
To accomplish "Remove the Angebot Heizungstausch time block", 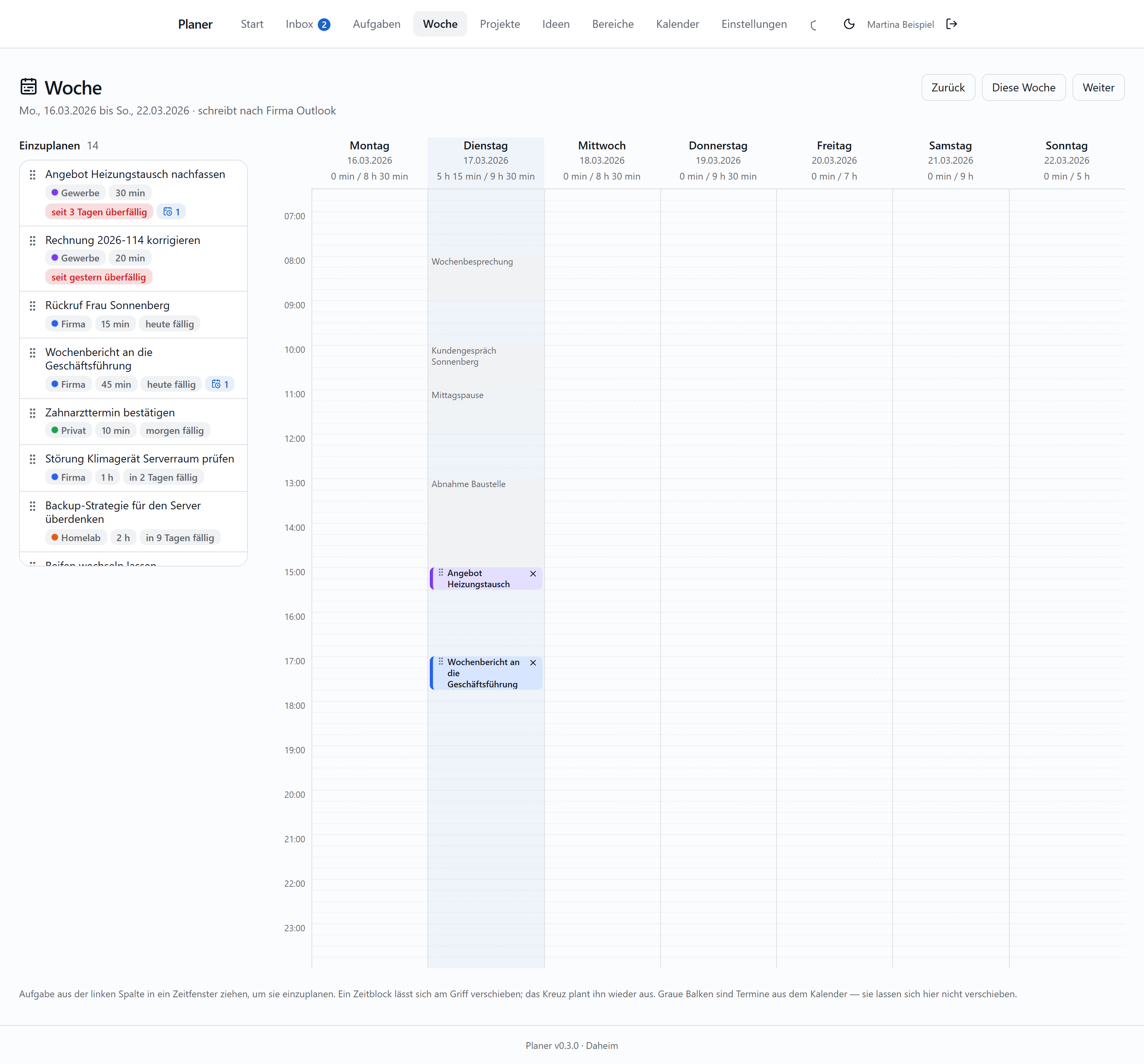I will [533, 574].
